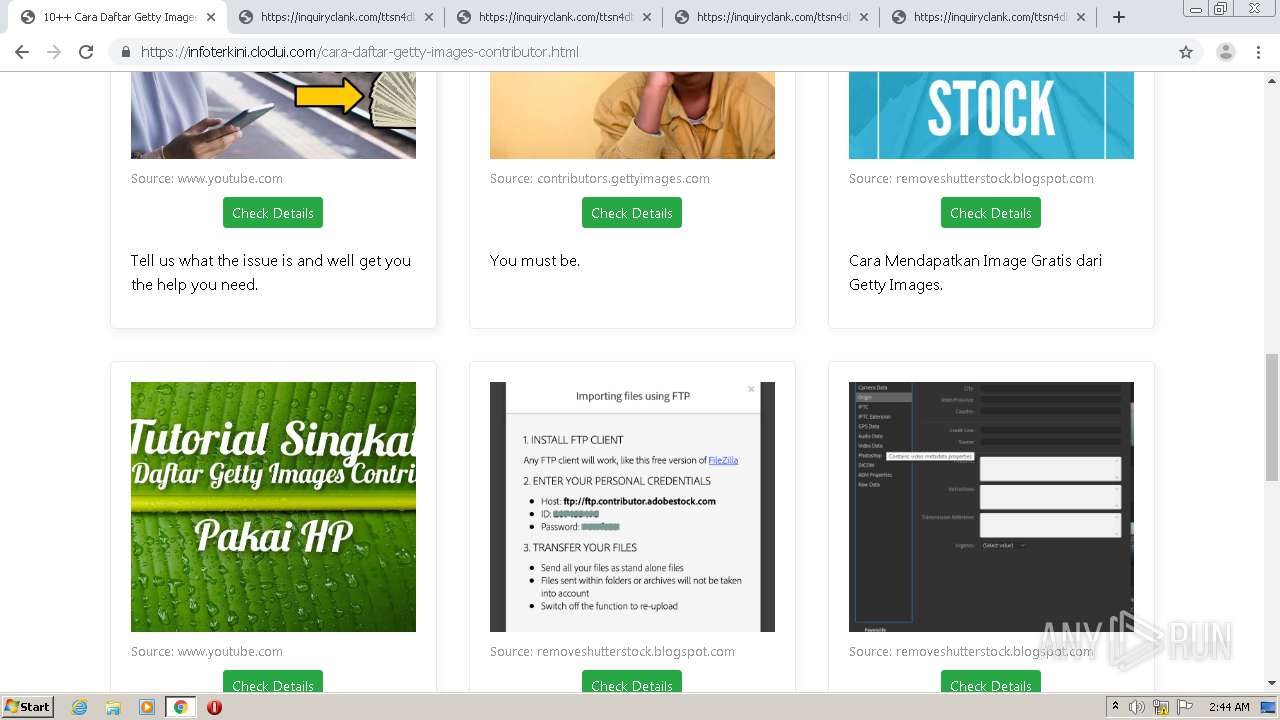
Task: Switch to the '10++ Cara Daftar Getty Images' tab
Action: (118, 17)
